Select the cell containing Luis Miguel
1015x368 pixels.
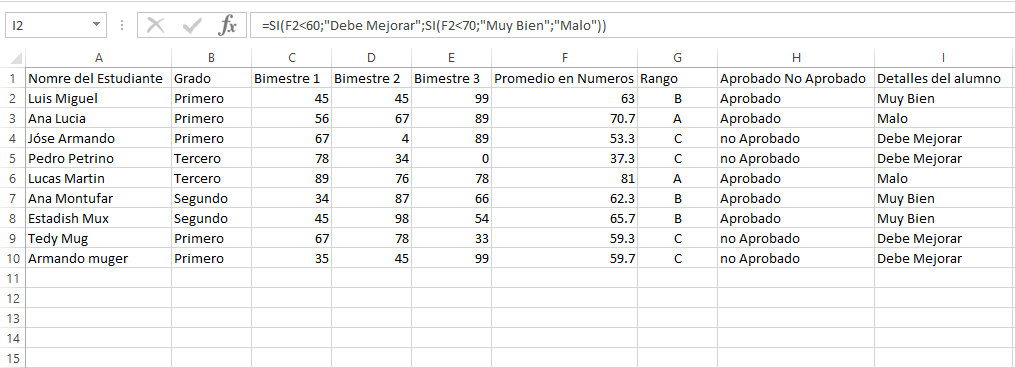(x=98, y=98)
